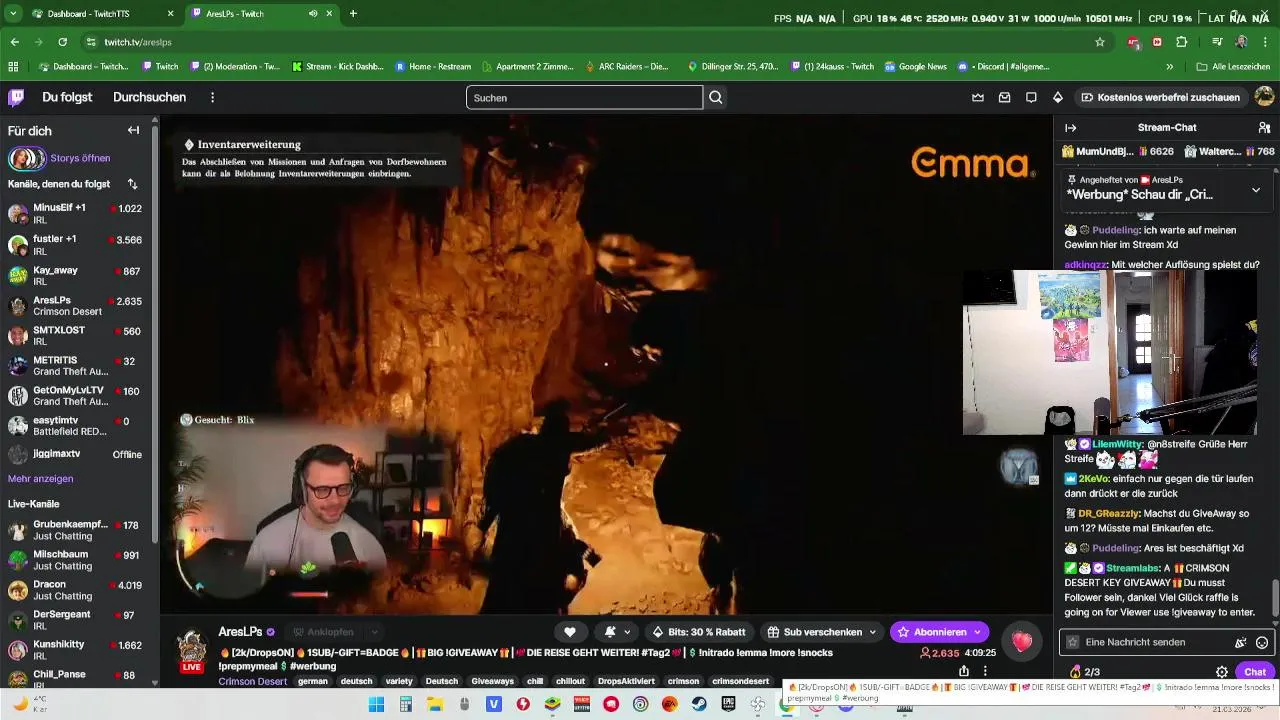Screen dimensions: 1280x720
Task: Open the Moderation bookmark
Action: pos(234,67)
